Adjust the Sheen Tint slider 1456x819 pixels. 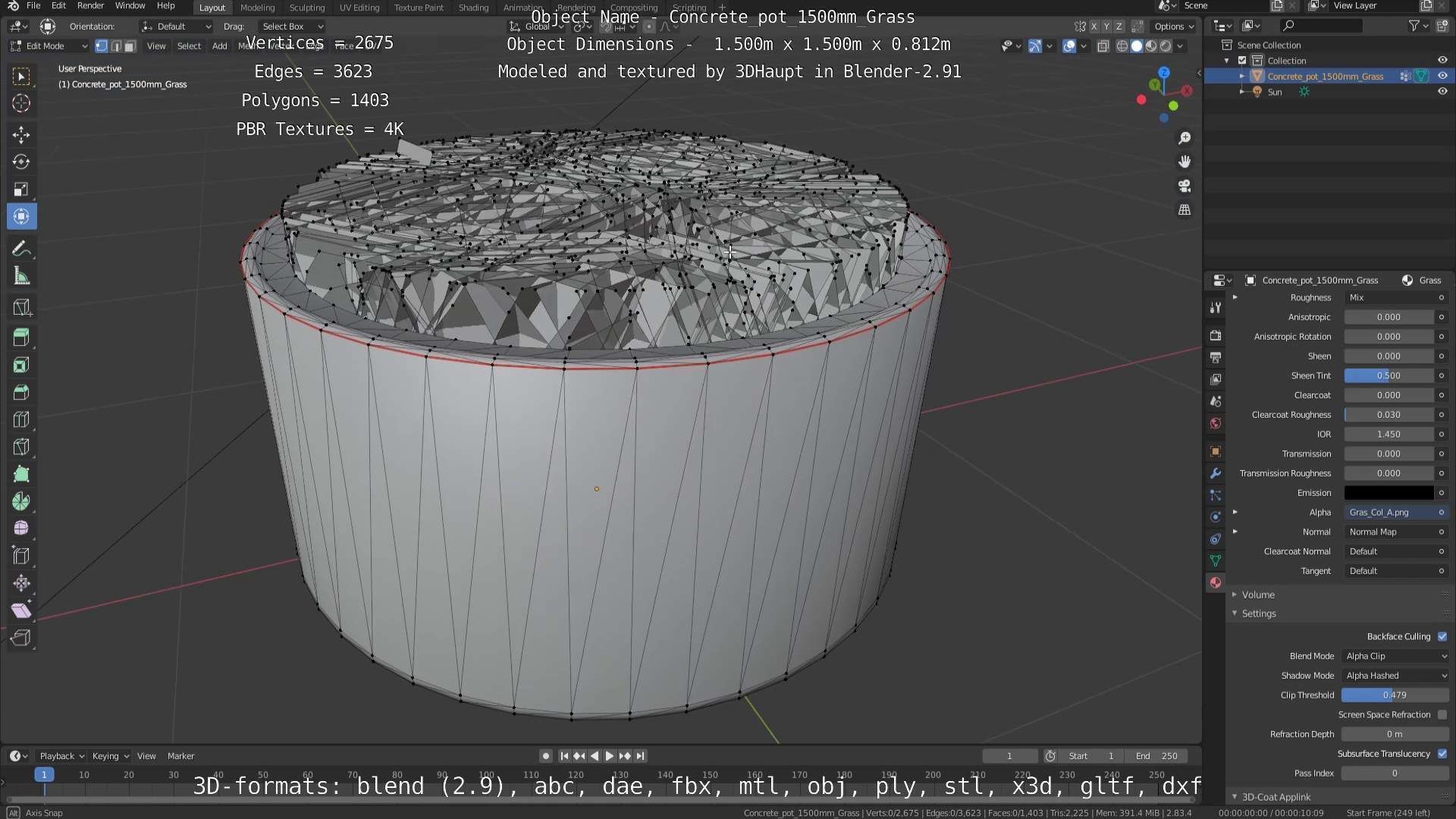(1389, 376)
